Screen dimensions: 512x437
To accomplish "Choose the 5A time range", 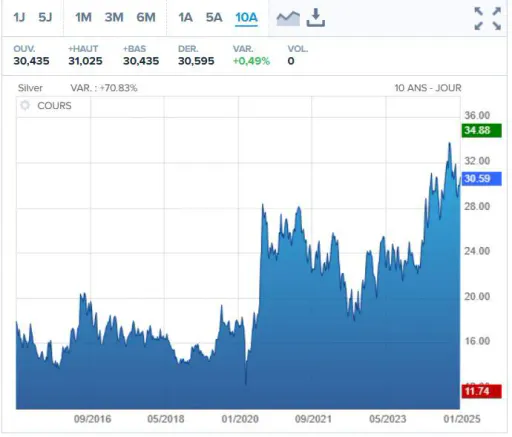I will pyautogui.click(x=214, y=17).
